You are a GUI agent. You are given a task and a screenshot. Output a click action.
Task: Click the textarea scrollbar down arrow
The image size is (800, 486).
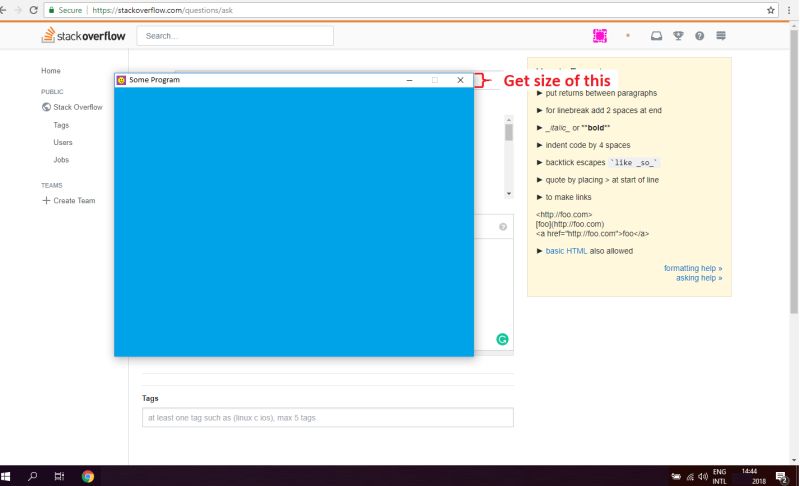point(509,194)
